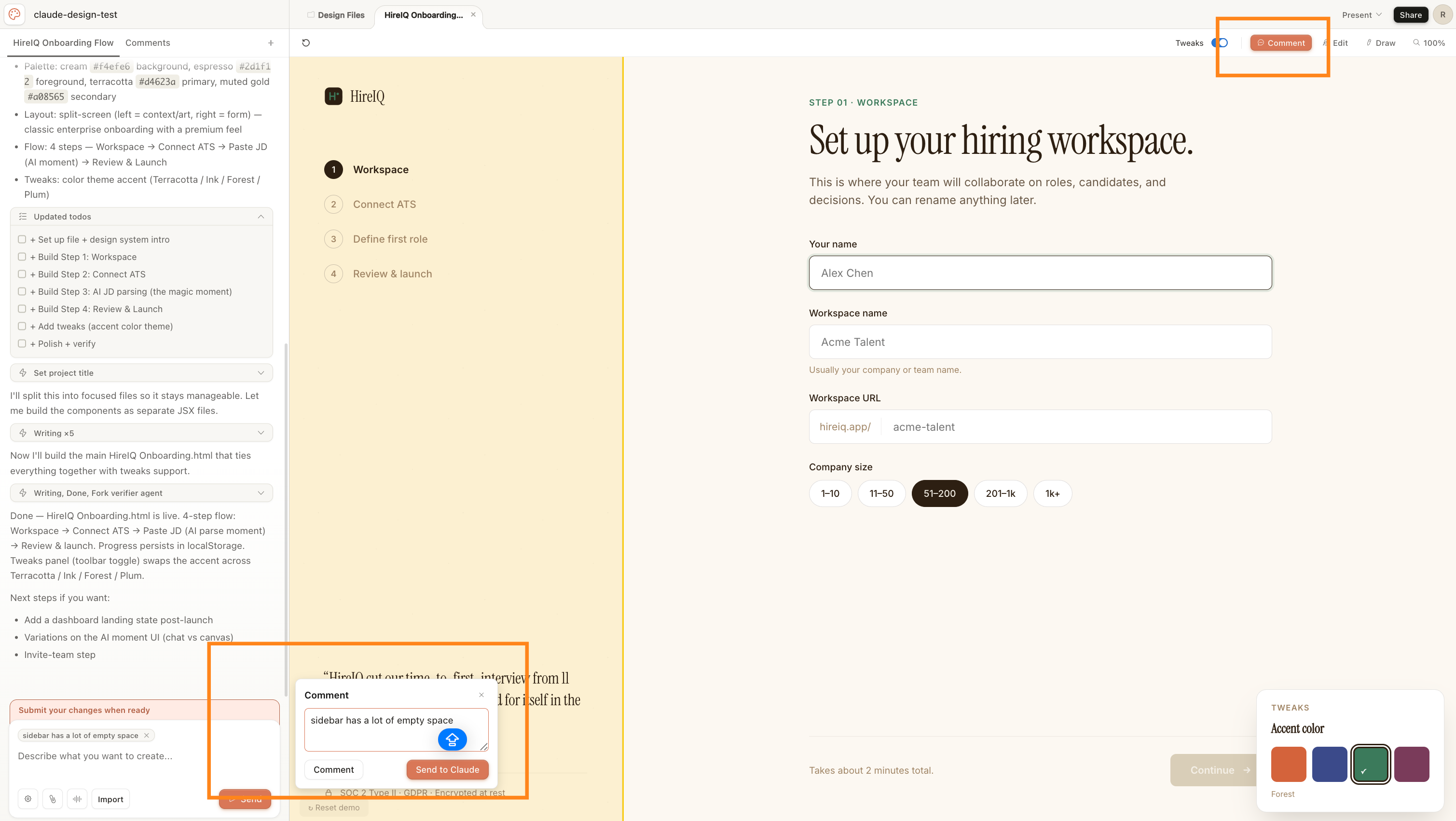Select the Draw tool
The height and width of the screenshot is (821, 1456).
[1381, 43]
